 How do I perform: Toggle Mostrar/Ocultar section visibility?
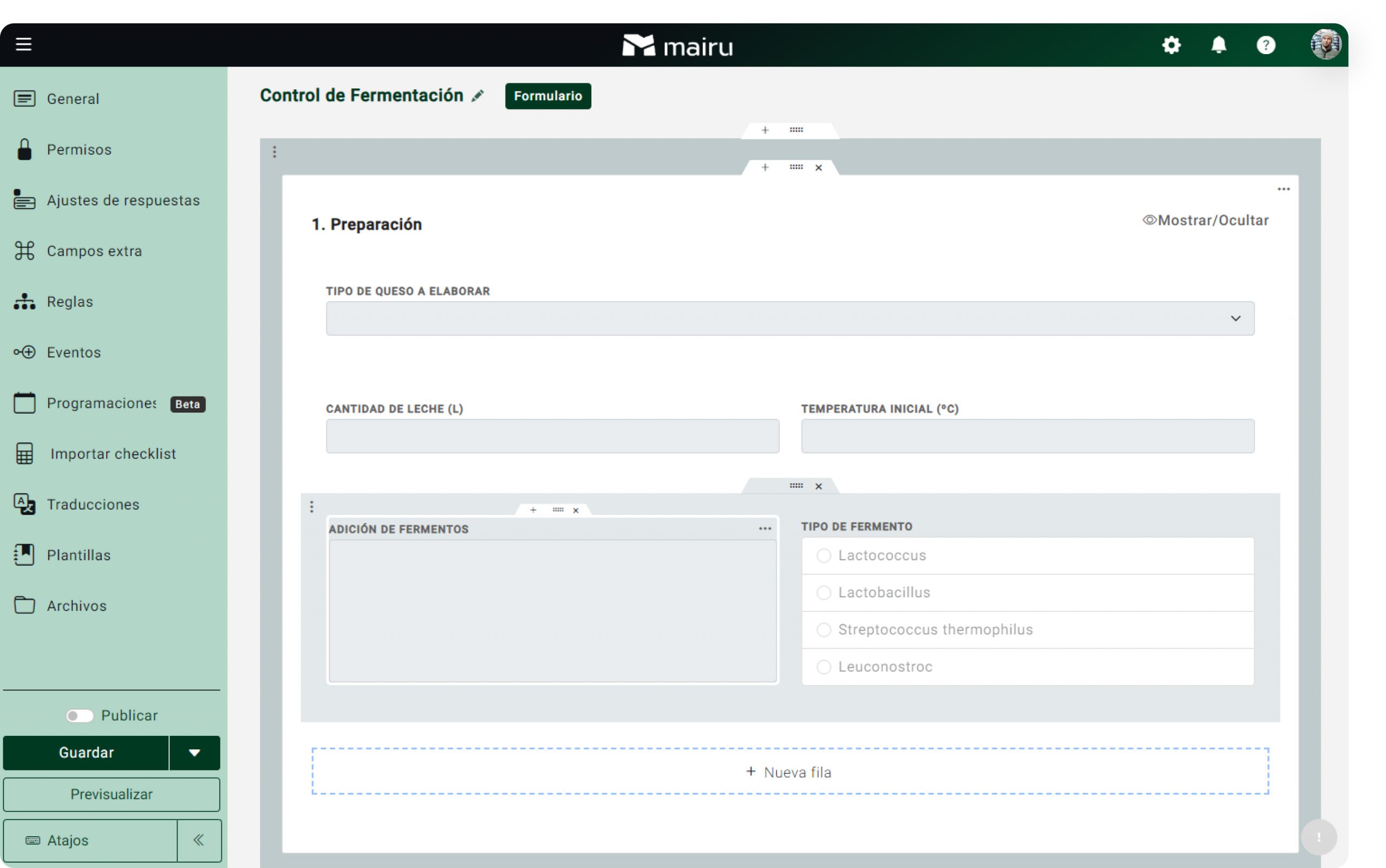(x=1205, y=220)
